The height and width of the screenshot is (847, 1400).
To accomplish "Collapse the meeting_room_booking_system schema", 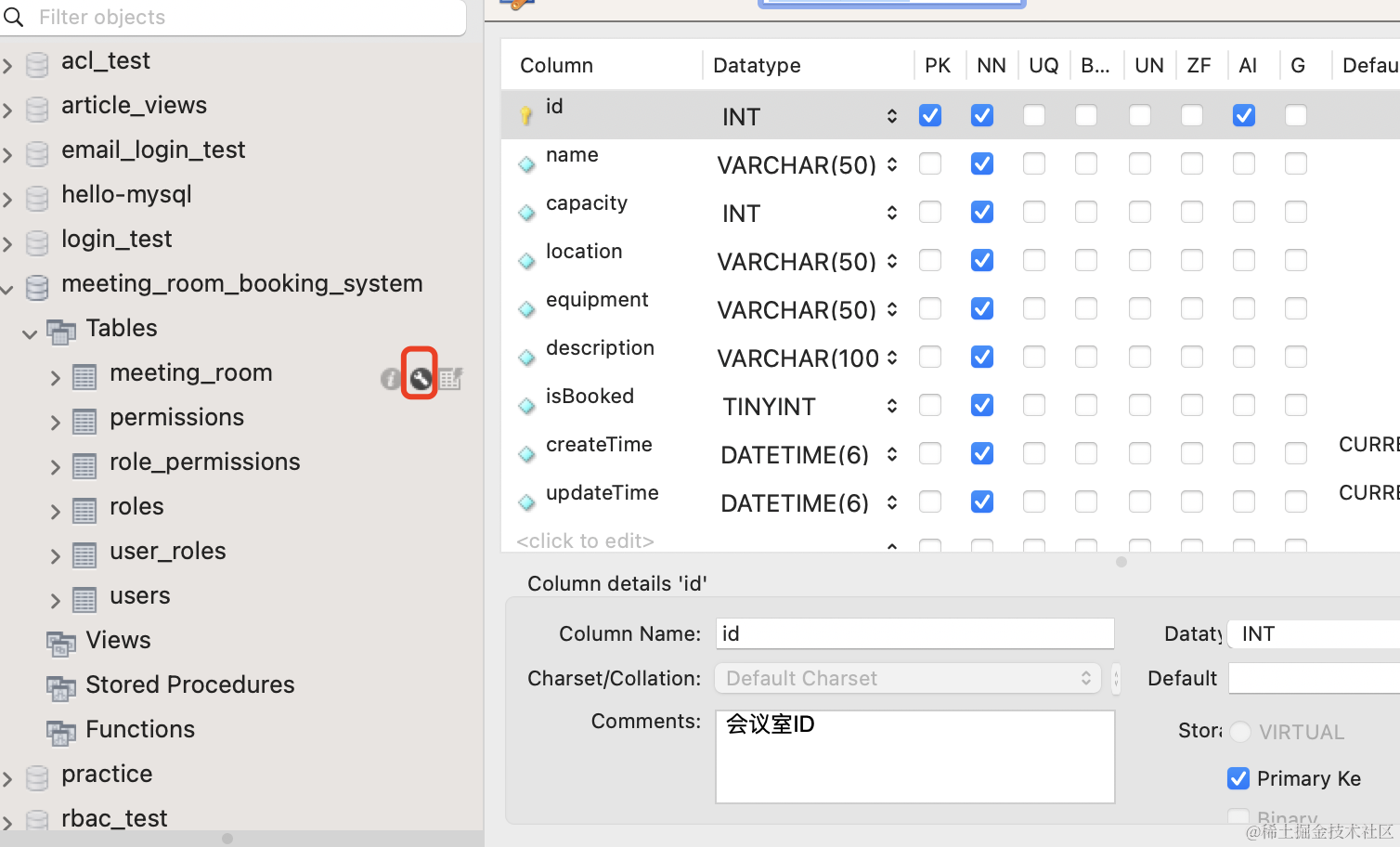I will [x=7, y=288].
